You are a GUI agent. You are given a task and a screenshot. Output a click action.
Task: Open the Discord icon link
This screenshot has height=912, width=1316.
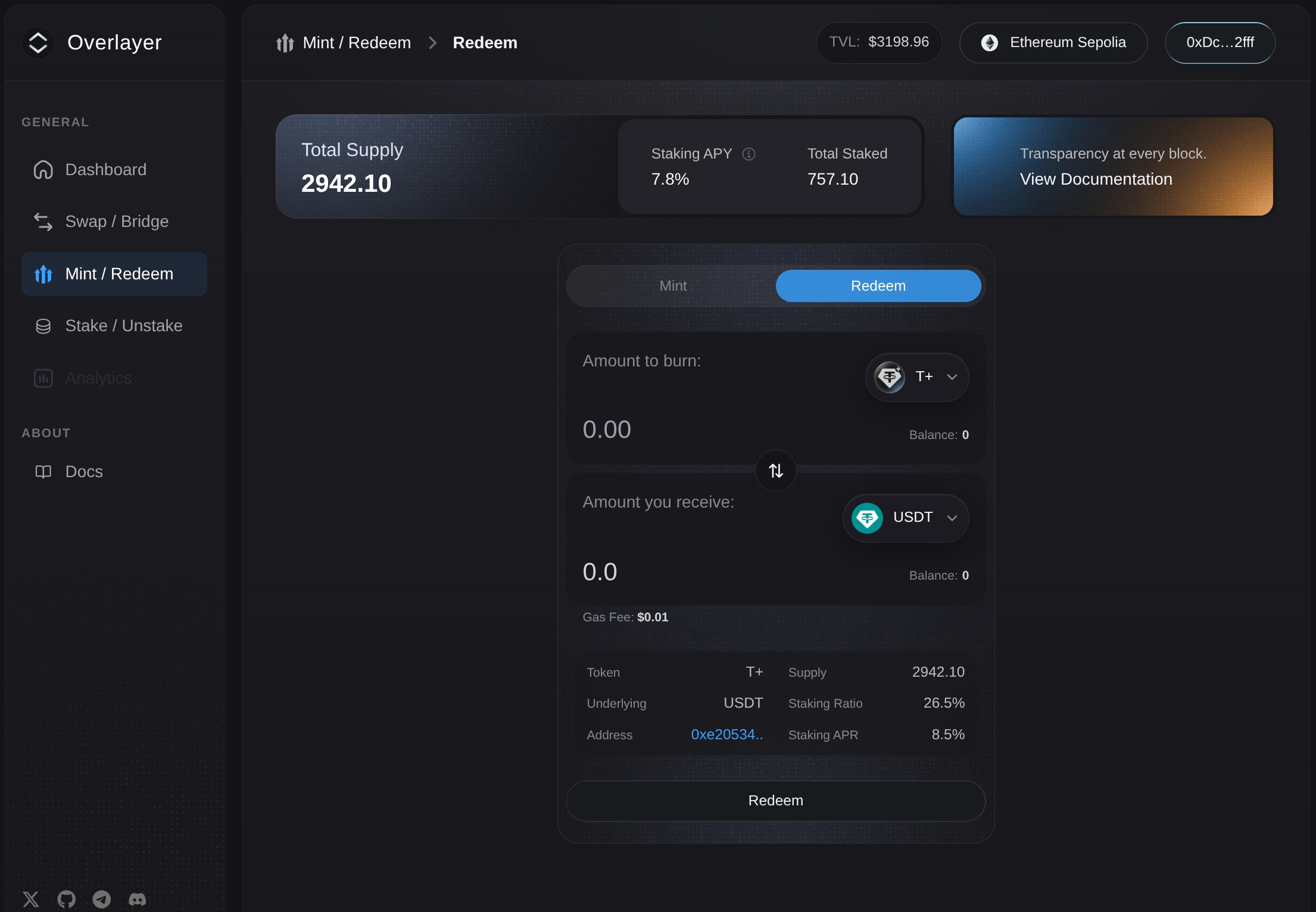coord(138,899)
